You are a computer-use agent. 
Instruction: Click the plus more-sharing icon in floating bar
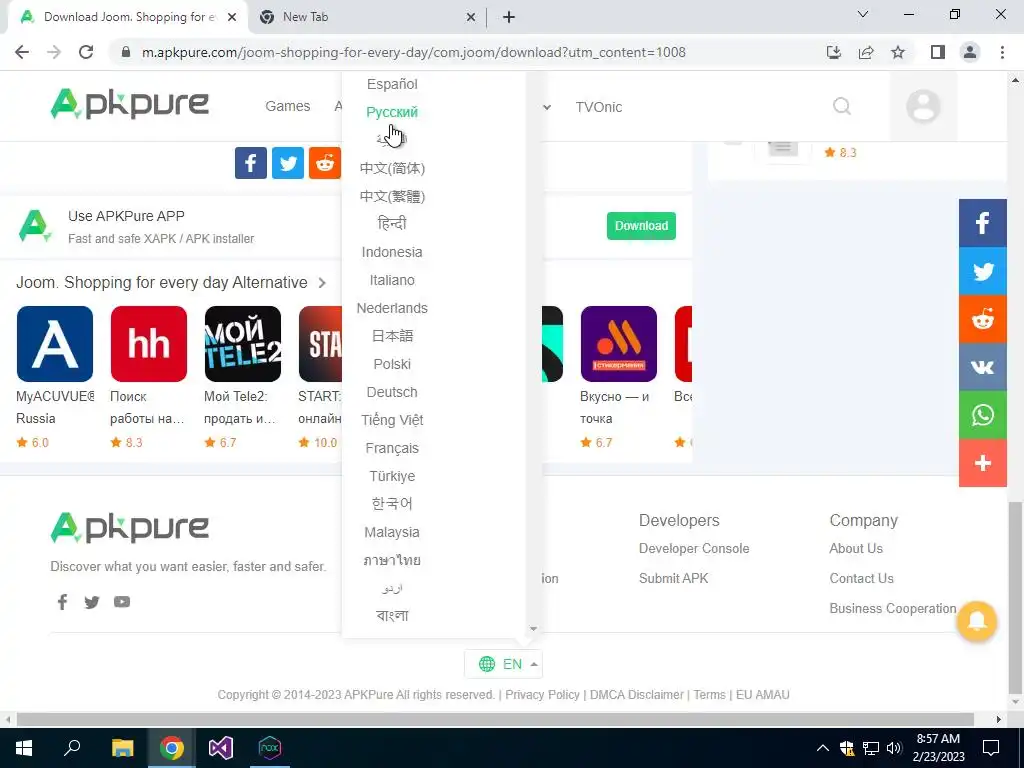pos(982,463)
